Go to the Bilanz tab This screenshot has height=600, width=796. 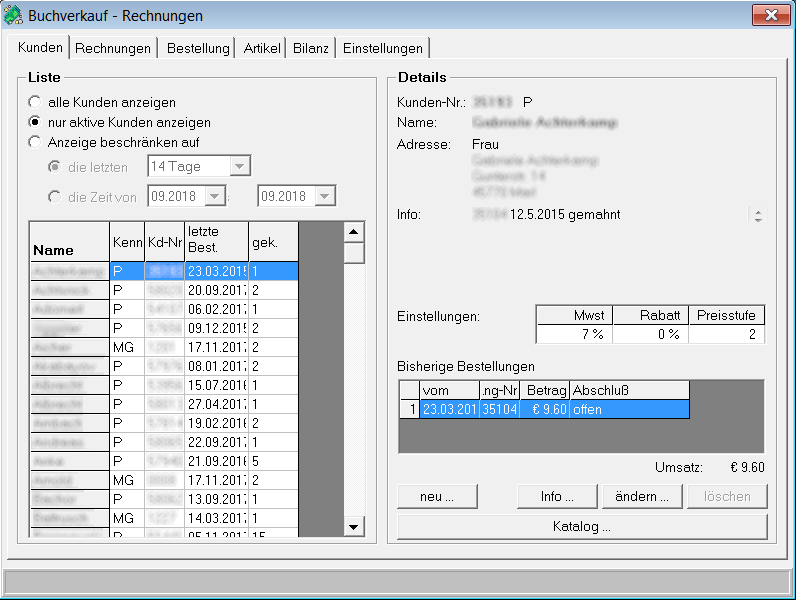point(310,48)
